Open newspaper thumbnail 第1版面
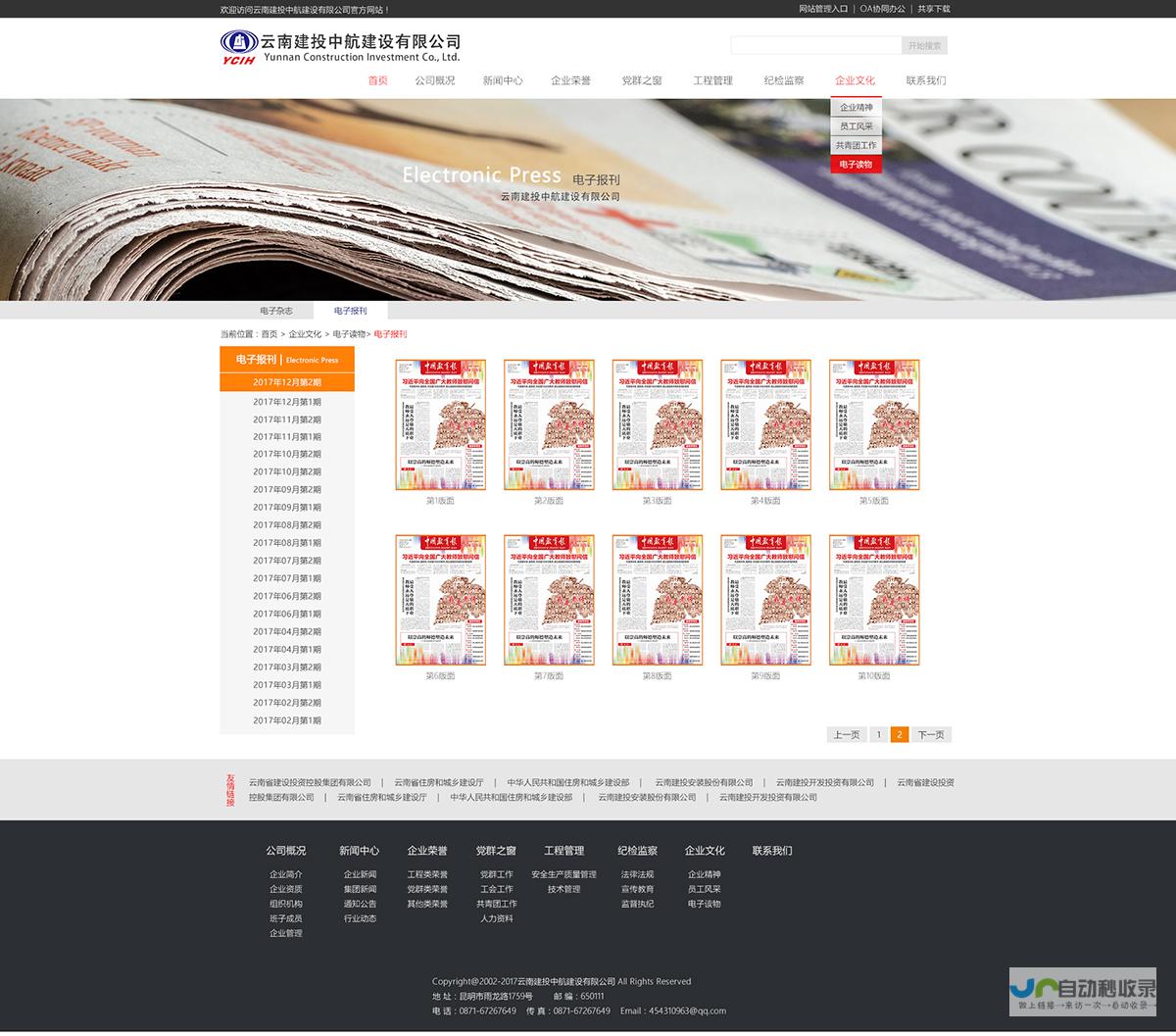The image size is (1176, 1036). pos(441,424)
